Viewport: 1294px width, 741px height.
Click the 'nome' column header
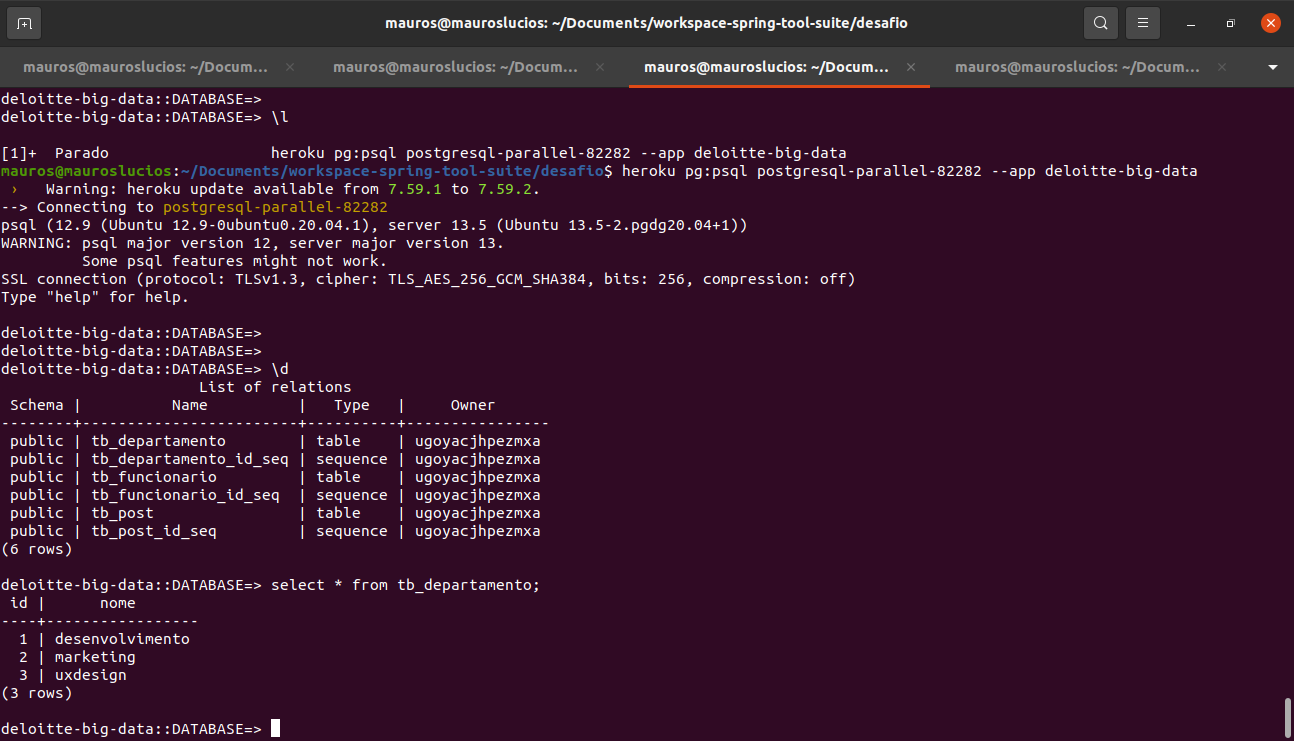tap(118, 603)
